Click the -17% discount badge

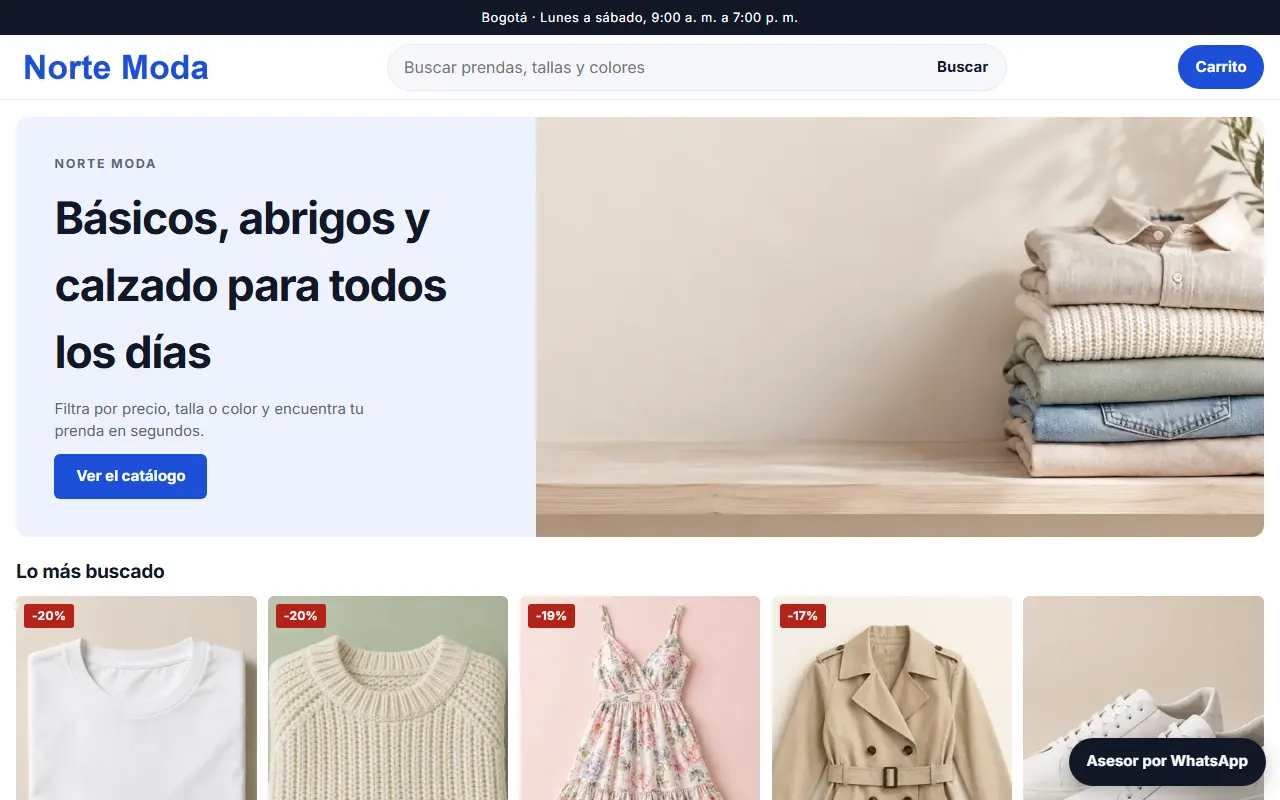click(803, 616)
